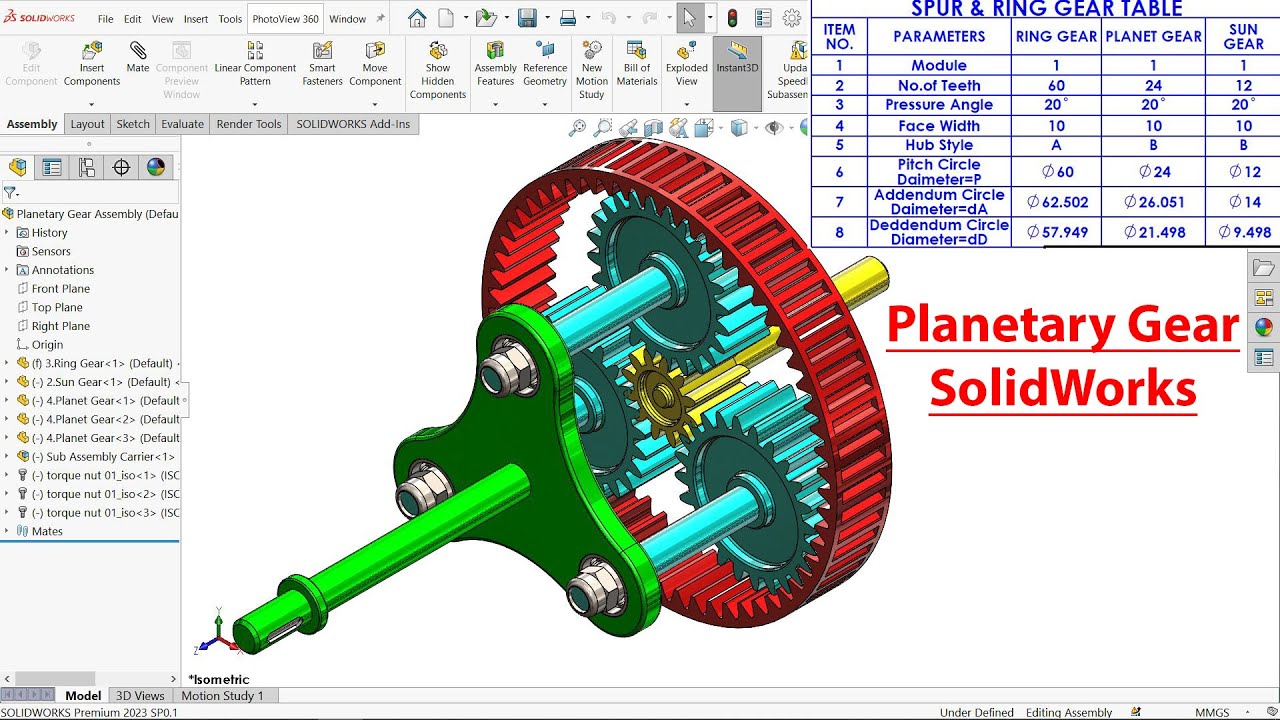The height and width of the screenshot is (720, 1280).
Task: Insert a Bill of Materials
Action: point(637,65)
